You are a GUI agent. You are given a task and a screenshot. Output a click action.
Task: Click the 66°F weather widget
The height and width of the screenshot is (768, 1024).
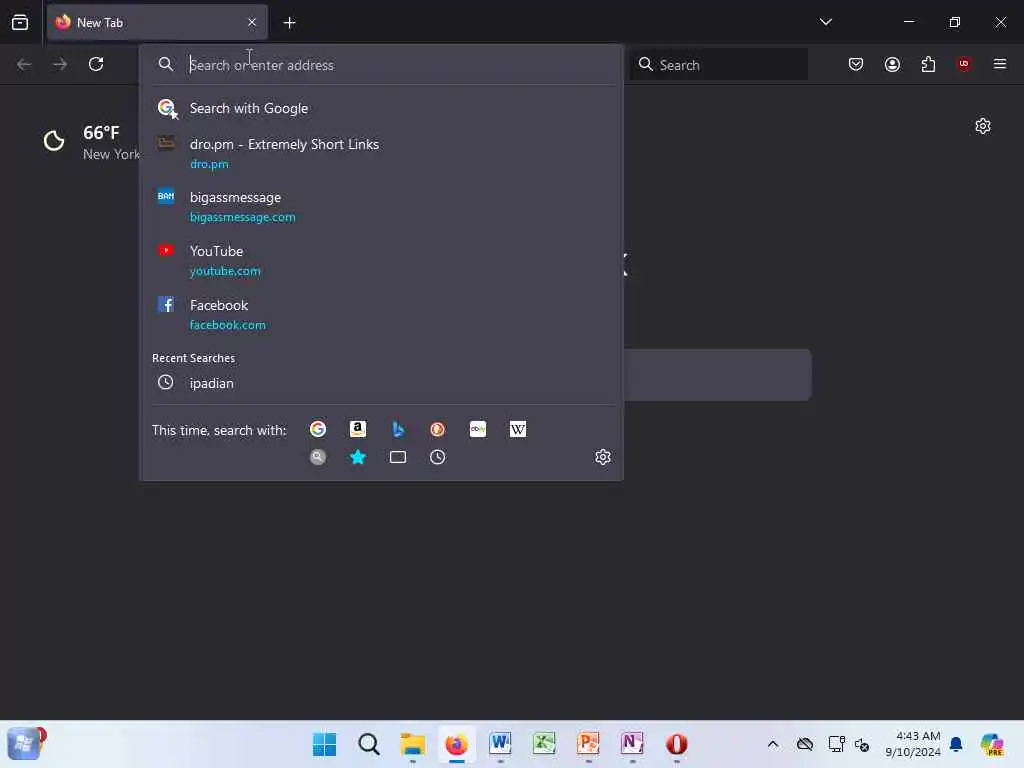[91, 142]
